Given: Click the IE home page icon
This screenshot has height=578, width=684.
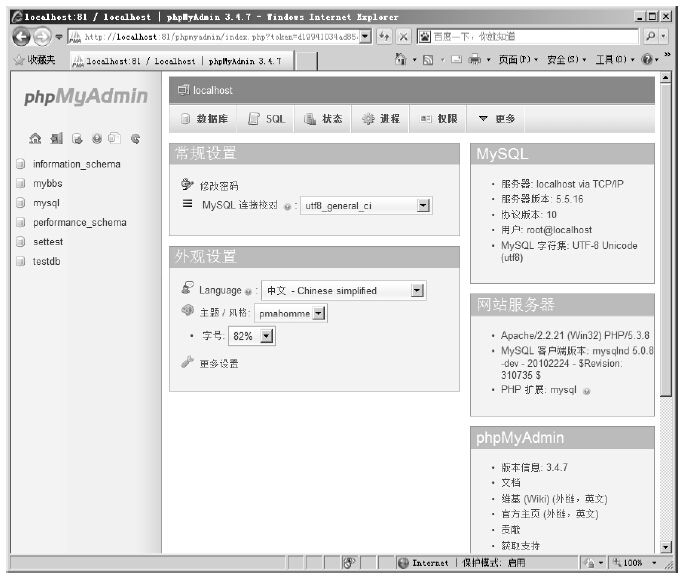Looking at the screenshot, I should click(400, 59).
